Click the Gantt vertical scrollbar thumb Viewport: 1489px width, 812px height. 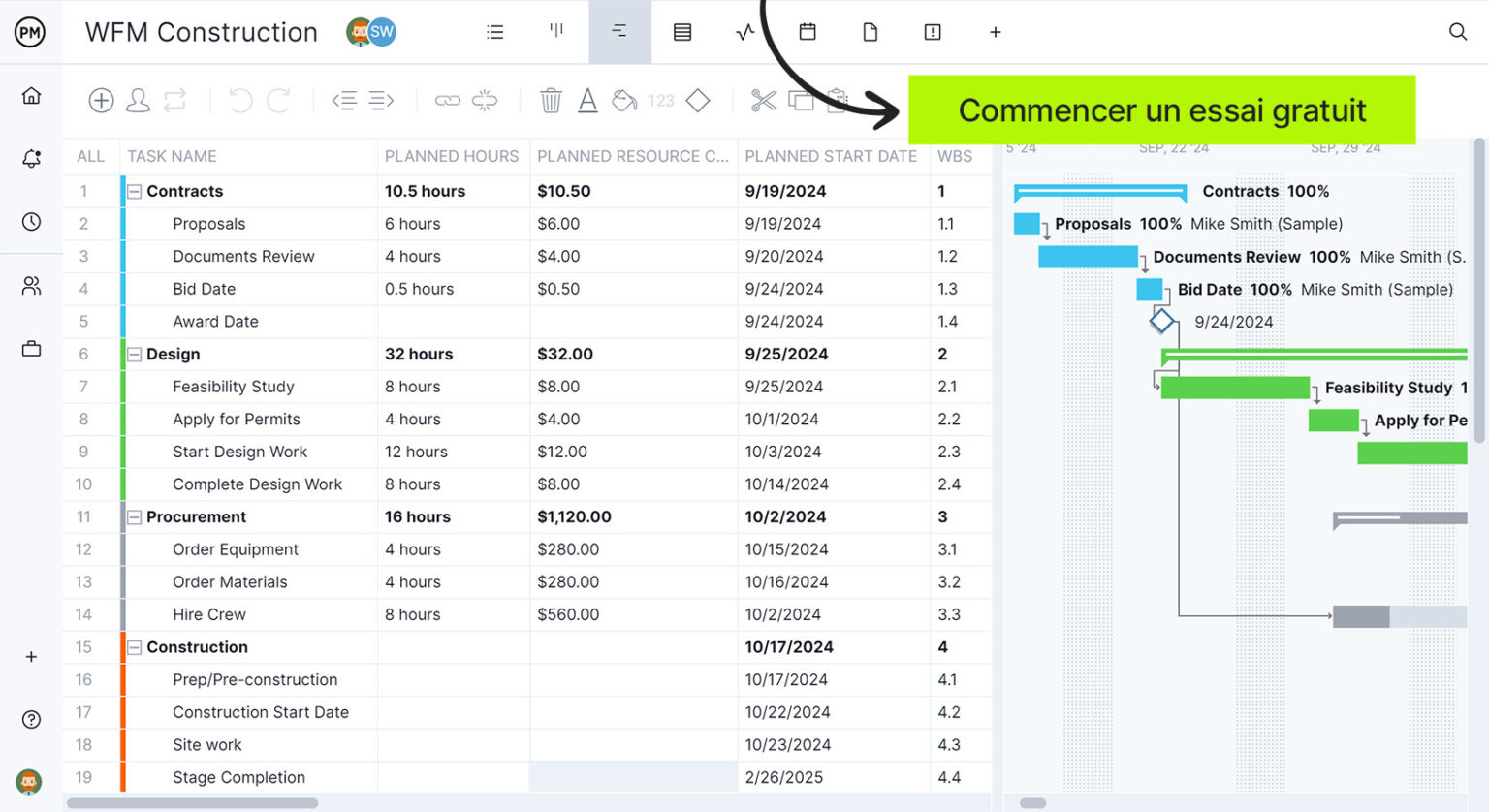[x=1479, y=291]
